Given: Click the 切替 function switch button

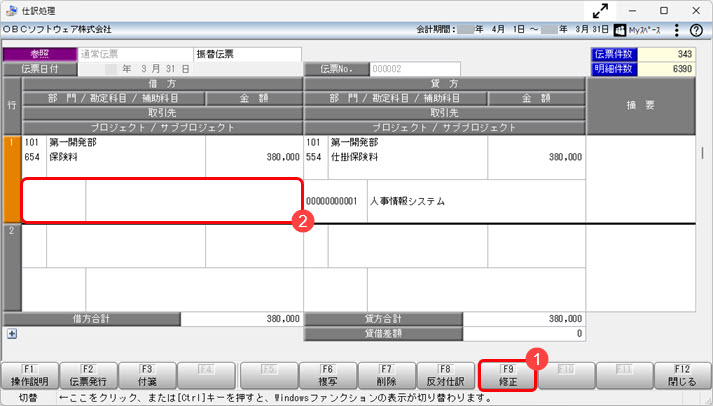Looking at the screenshot, I should pos(28,398).
